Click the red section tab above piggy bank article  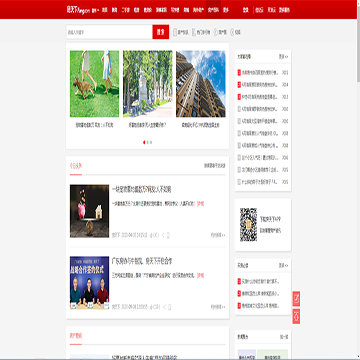point(76,166)
